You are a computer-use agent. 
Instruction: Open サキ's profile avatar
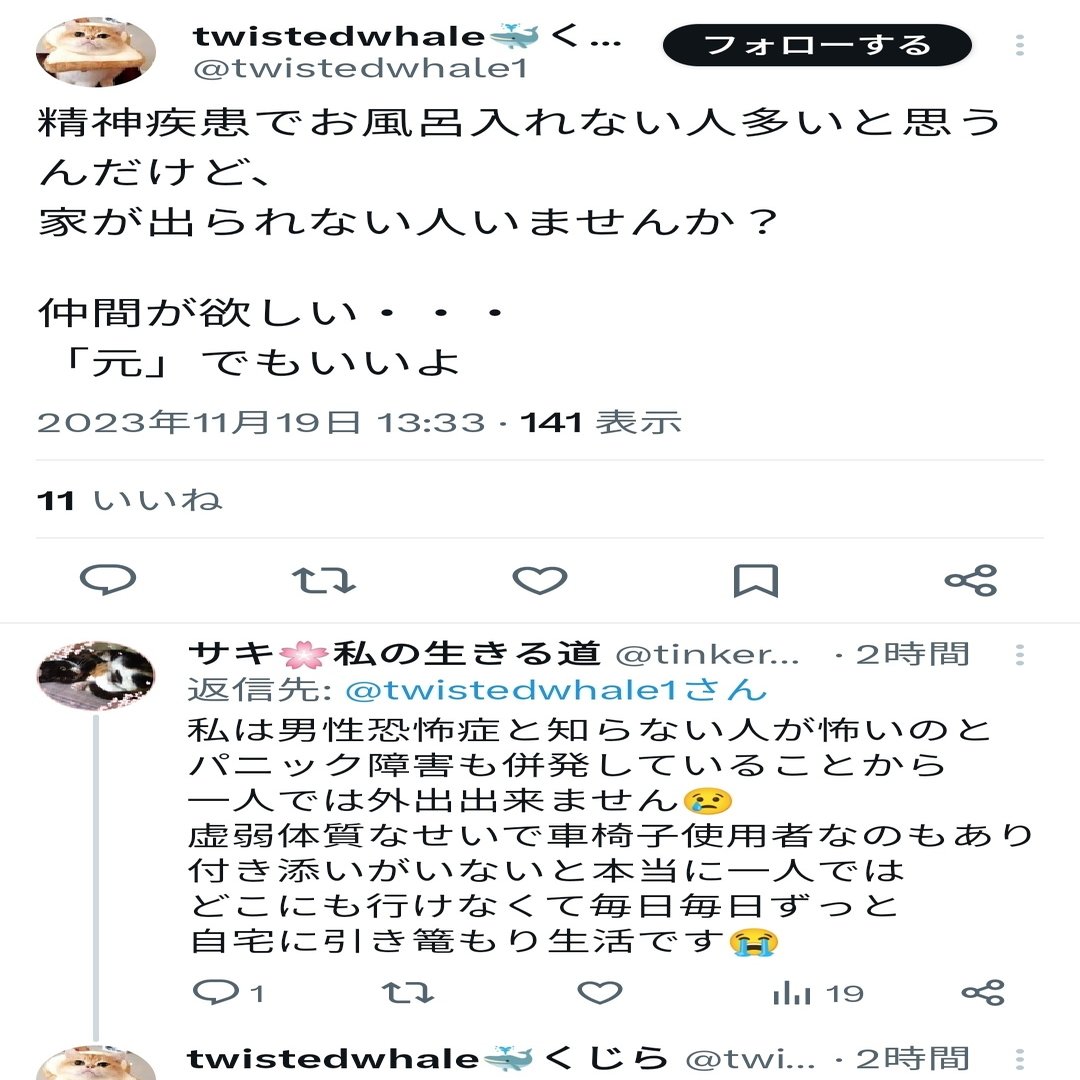pyautogui.click(x=96, y=675)
